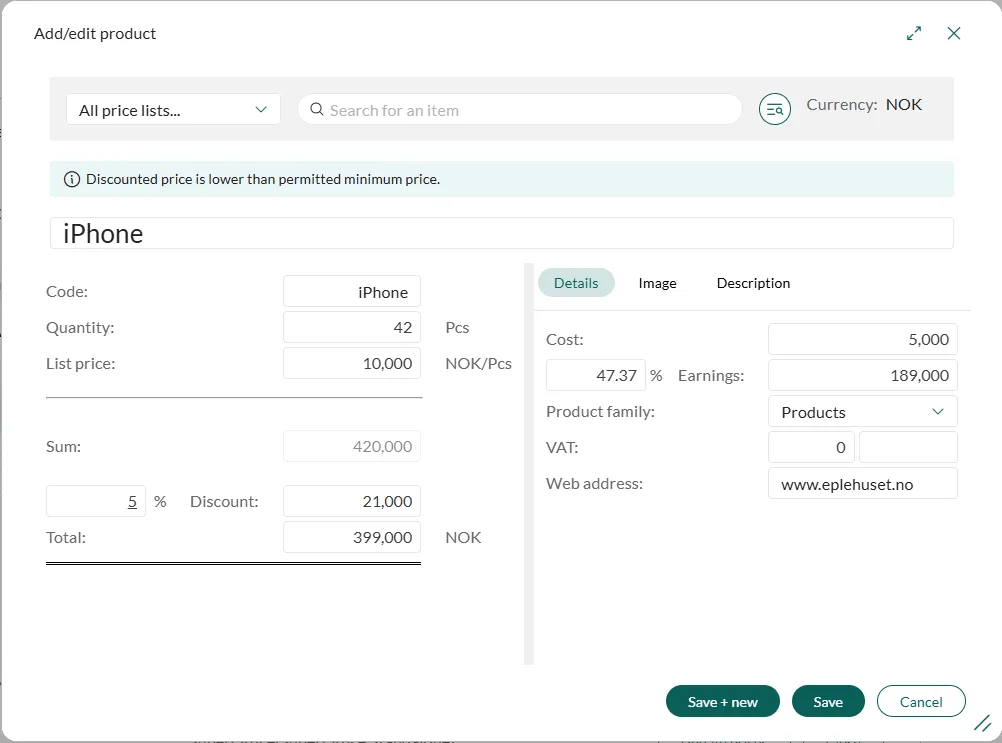Click the info icon in the warning banner
This screenshot has height=743, width=1002.
coord(72,179)
